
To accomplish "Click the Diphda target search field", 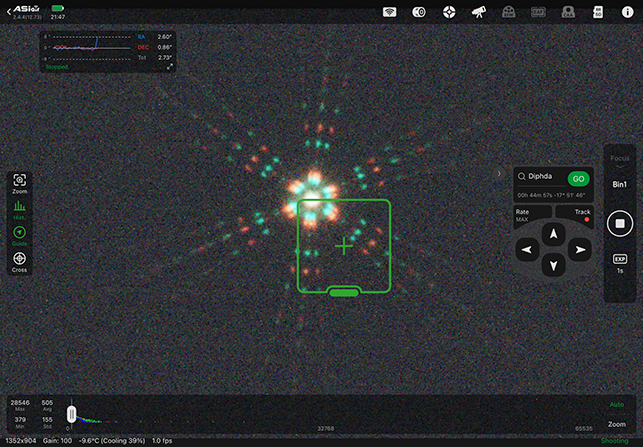I will (x=540, y=177).
